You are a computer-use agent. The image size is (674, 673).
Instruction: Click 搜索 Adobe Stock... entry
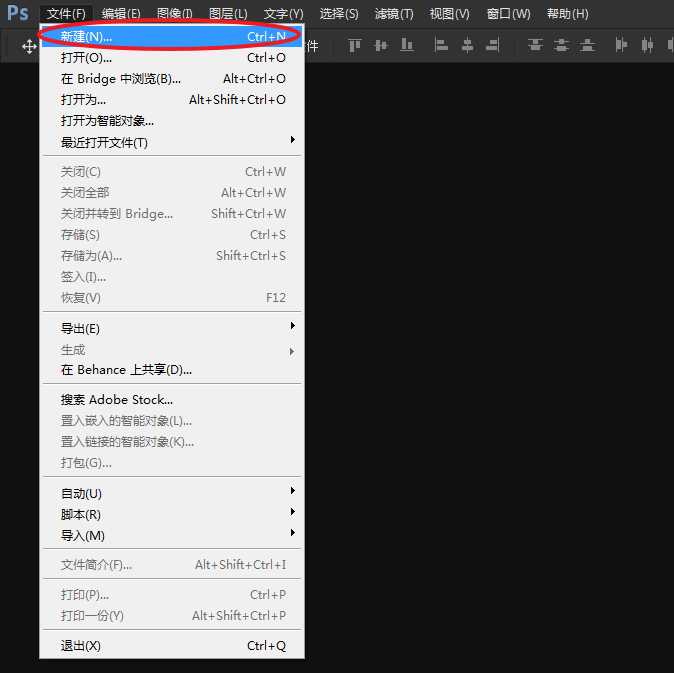[117, 399]
